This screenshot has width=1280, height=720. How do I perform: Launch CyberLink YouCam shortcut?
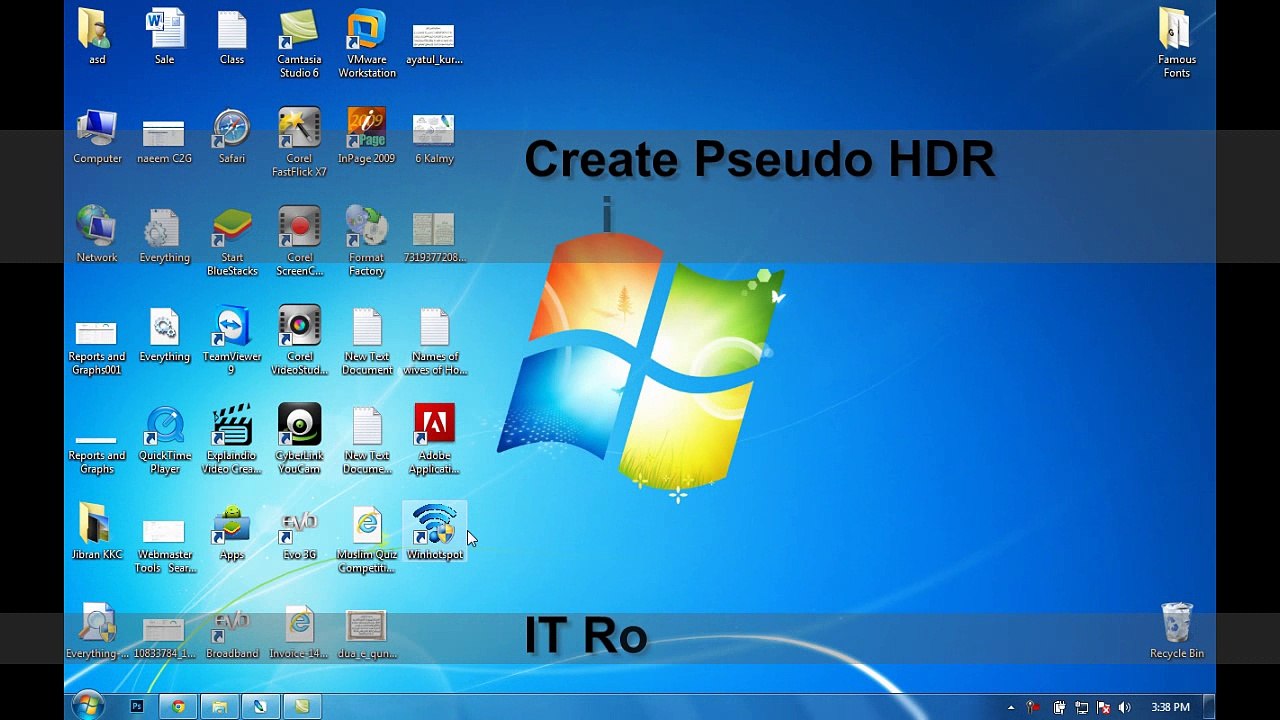click(299, 439)
